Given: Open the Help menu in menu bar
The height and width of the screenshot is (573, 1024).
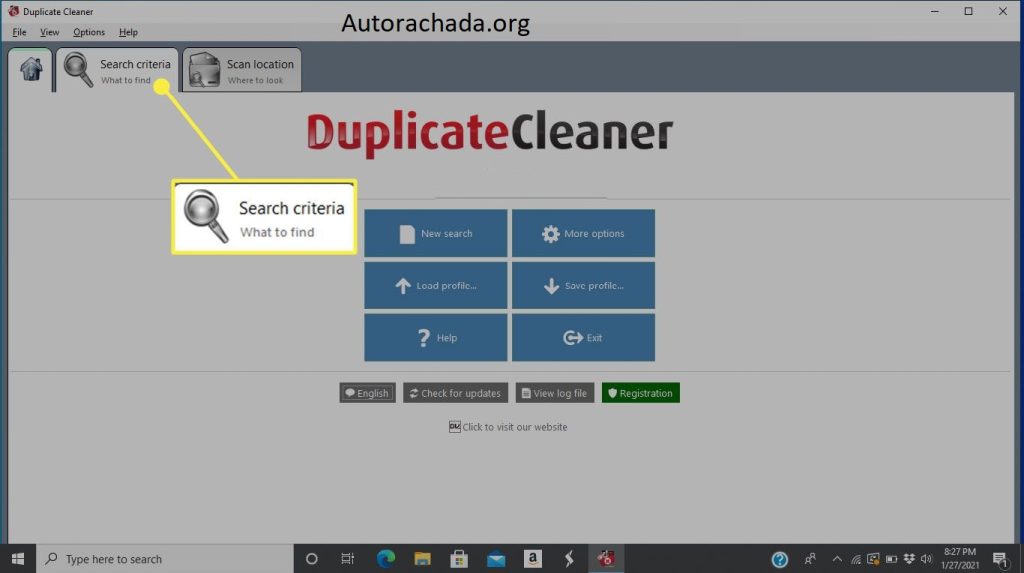Looking at the screenshot, I should point(128,32).
